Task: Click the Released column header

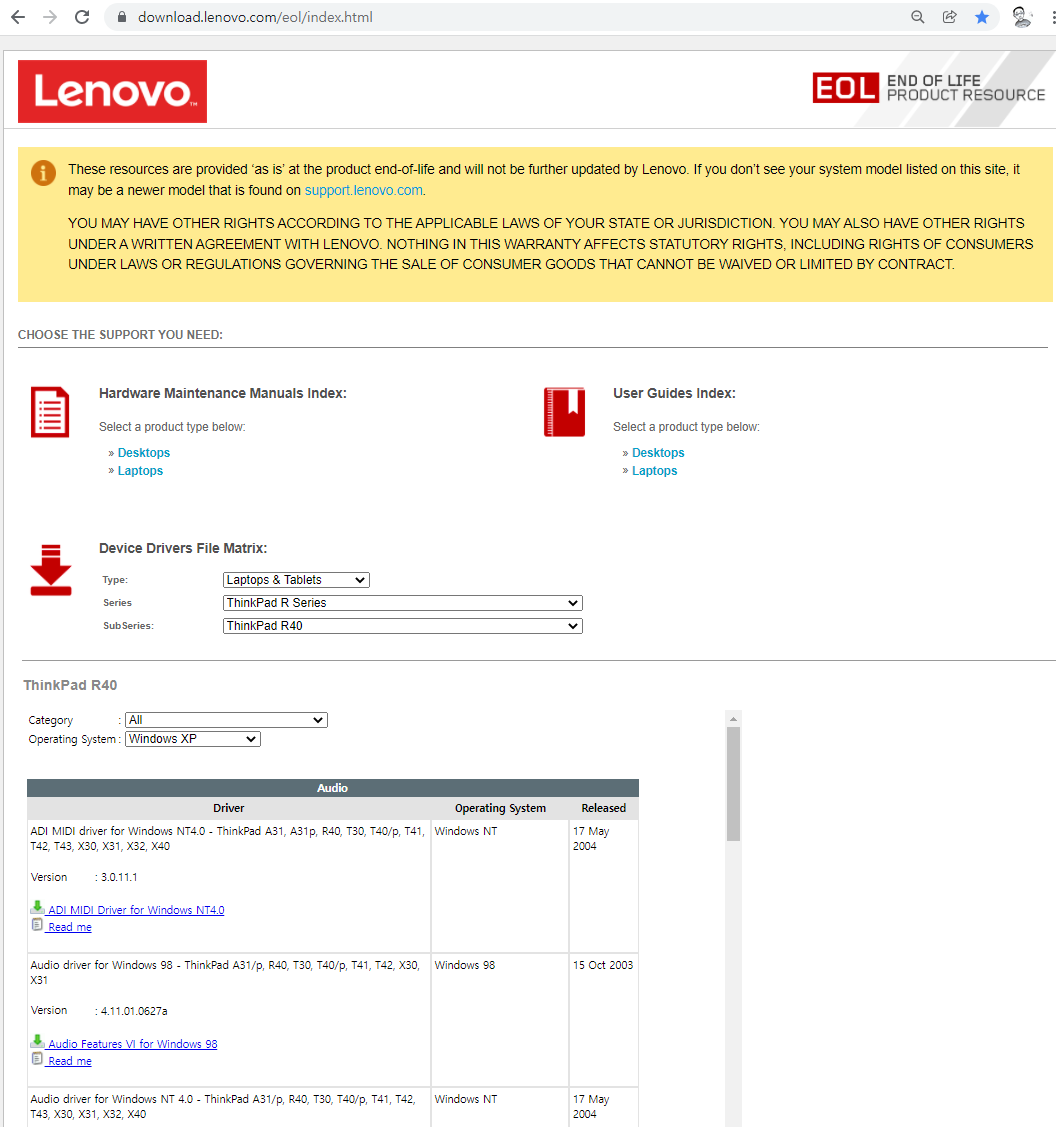Action: [604, 808]
